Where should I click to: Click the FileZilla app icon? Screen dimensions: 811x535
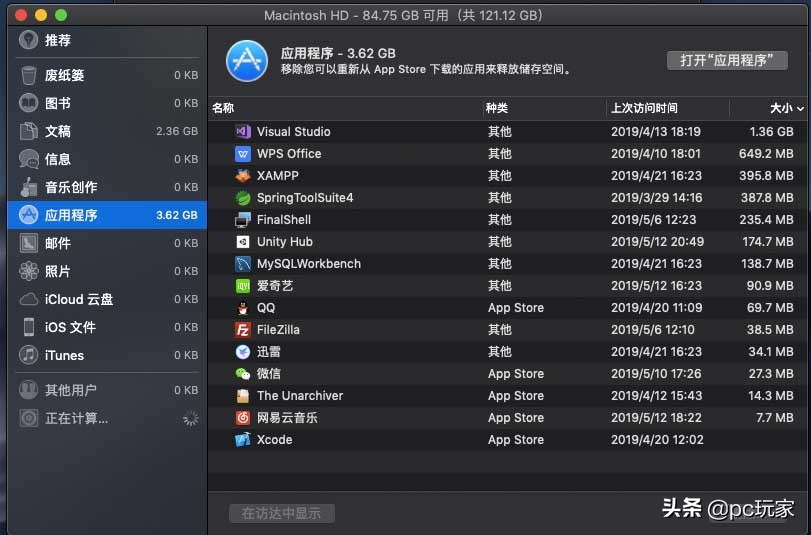(x=243, y=330)
